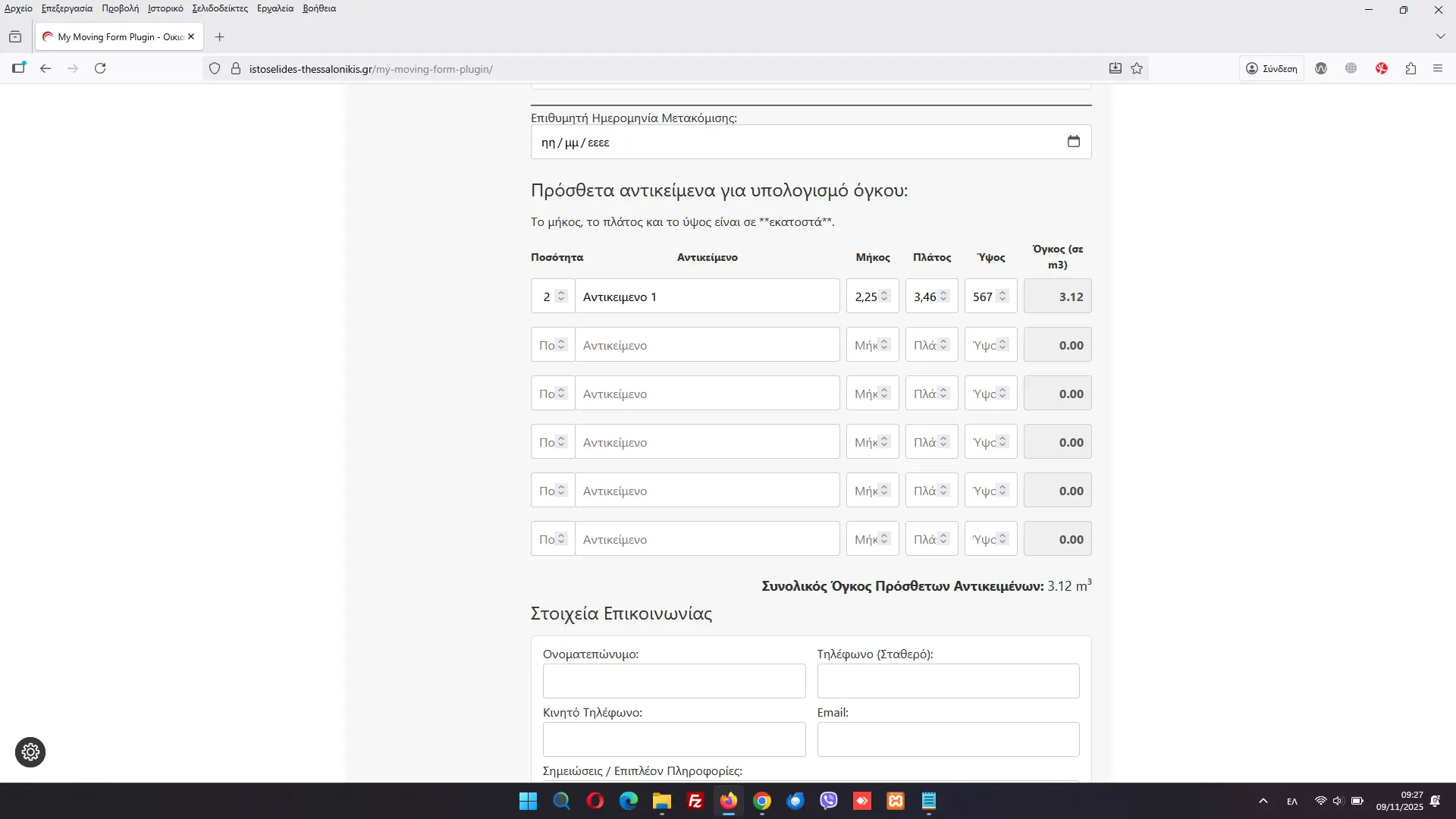
Task: Click the new container tab icon left of back
Action: coord(19,68)
